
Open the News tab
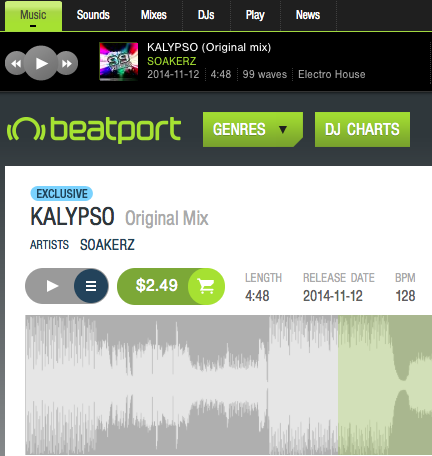tap(308, 15)
